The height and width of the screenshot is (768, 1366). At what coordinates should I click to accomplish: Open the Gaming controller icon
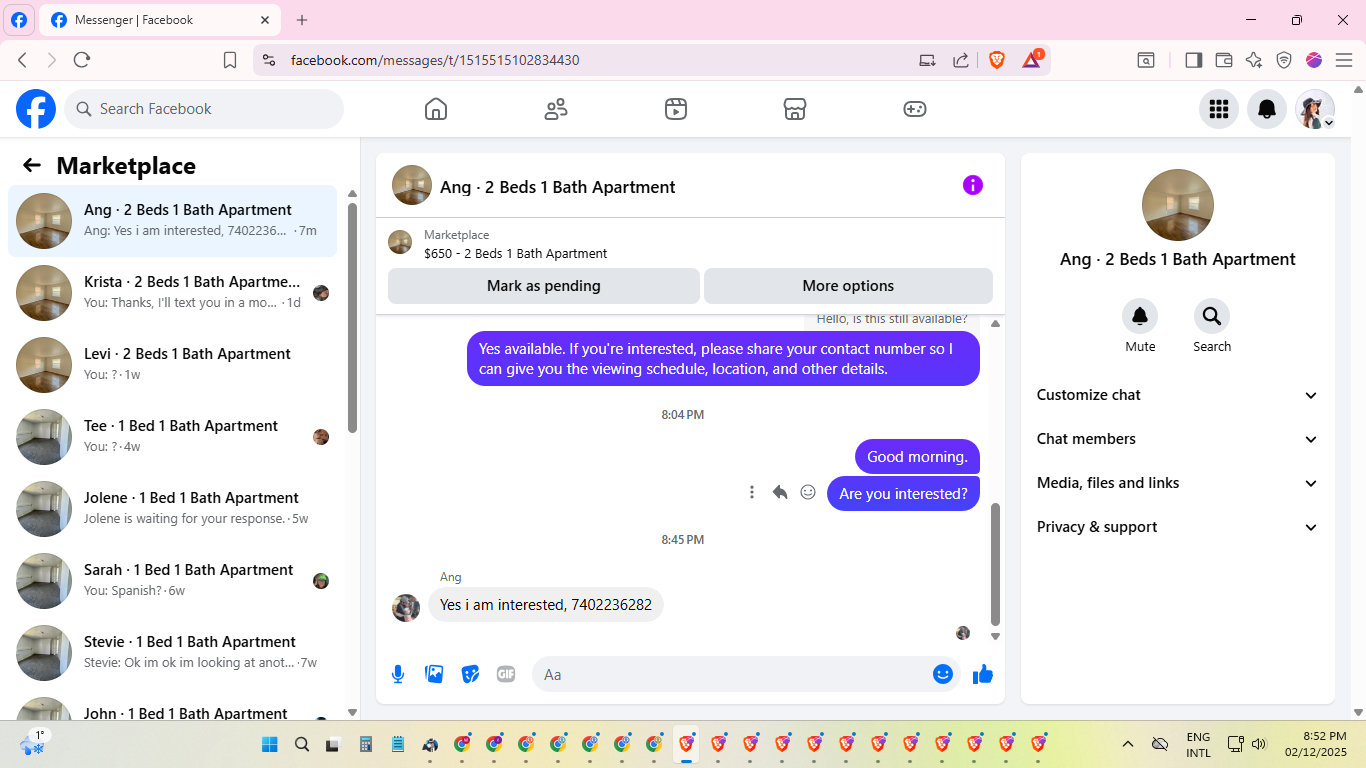click(x=915, y=109)
